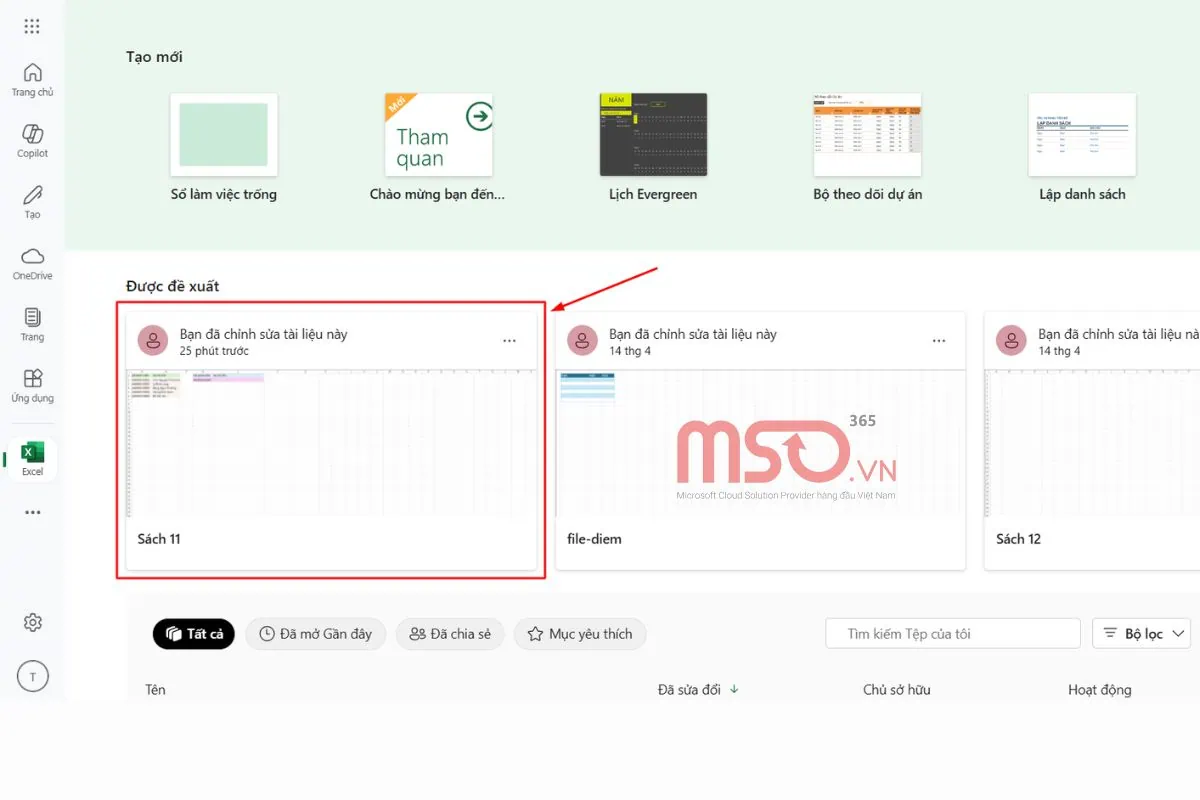1200x800 pixels.
Task: Click the account avatar T
Action: (32, 677)
